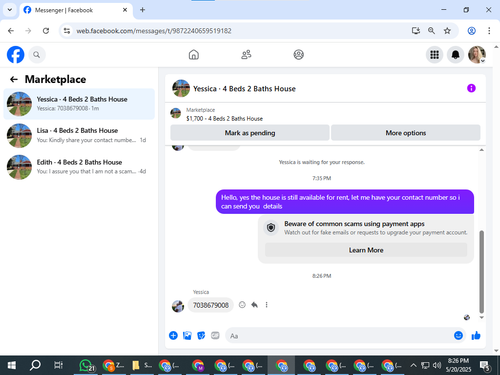Screen dimensions: 500x375
Task: Bookmark this page star
Action: coord(447,31)
